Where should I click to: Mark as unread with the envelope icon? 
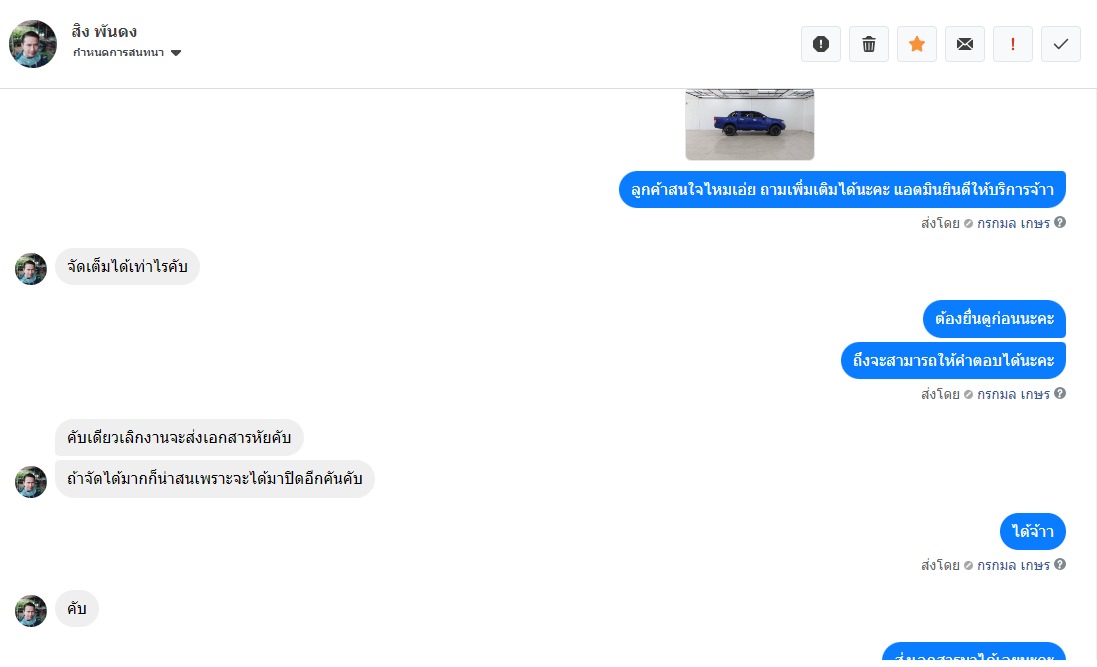pos(965,44)
